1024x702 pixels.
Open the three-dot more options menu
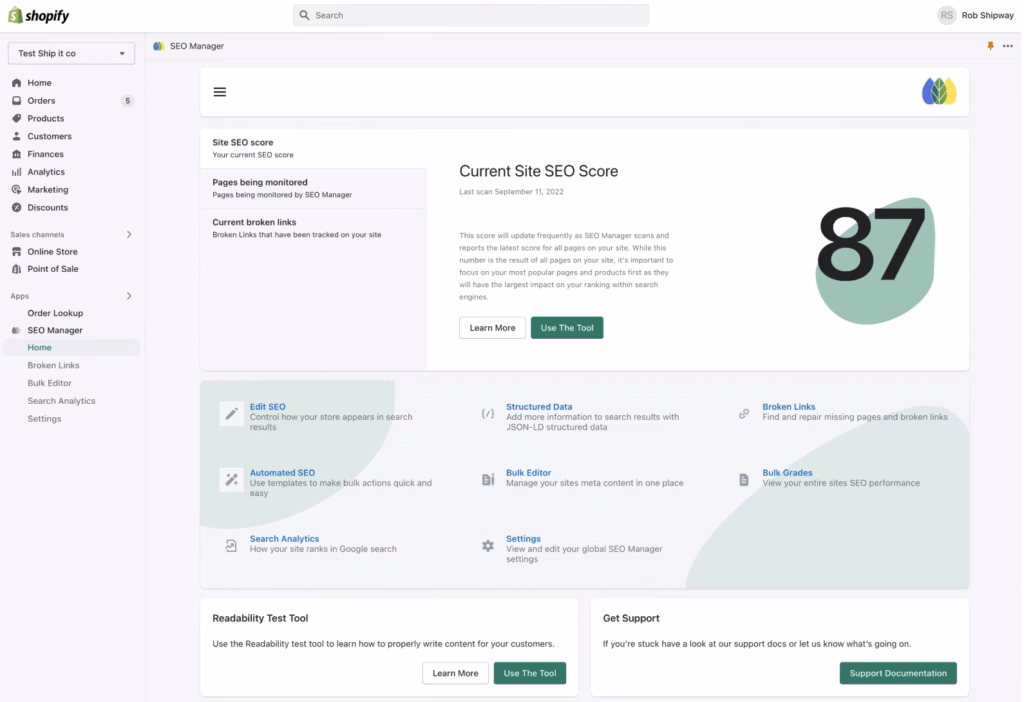(x=1008, y=45)
